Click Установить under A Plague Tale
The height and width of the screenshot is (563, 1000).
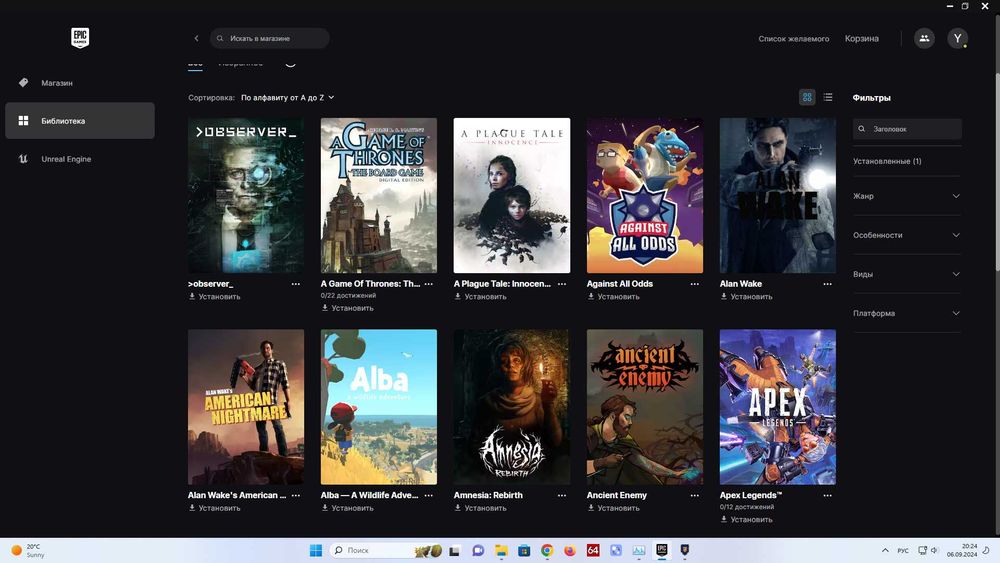480,296
